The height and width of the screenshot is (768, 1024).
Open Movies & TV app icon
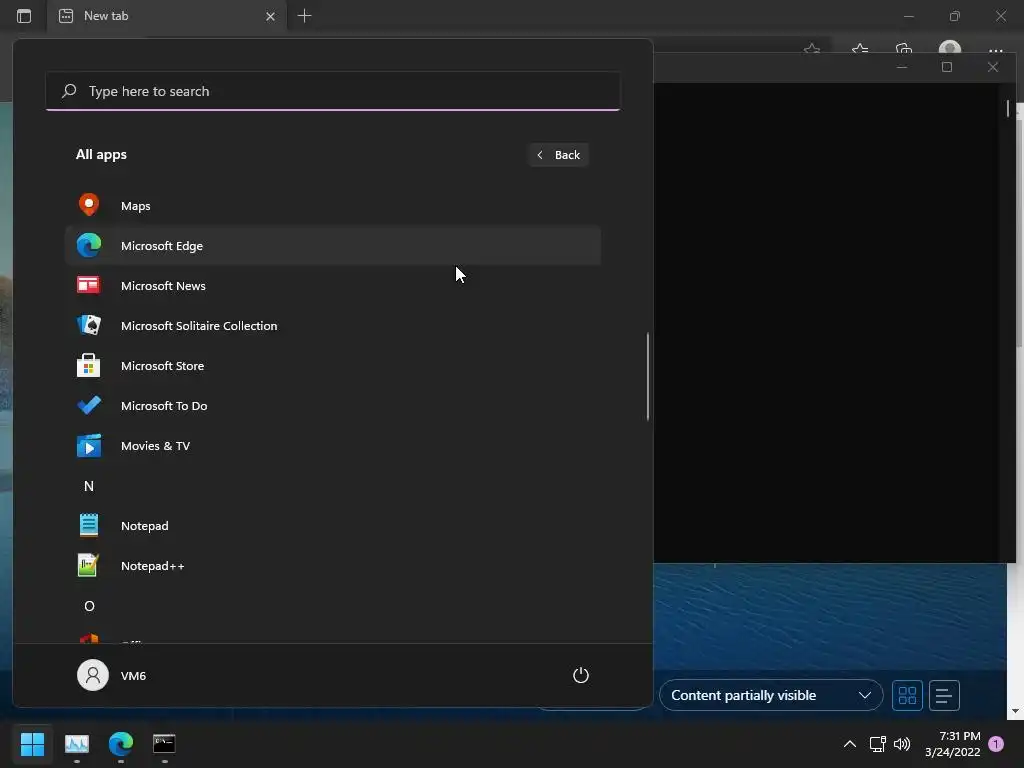(89, 446)
